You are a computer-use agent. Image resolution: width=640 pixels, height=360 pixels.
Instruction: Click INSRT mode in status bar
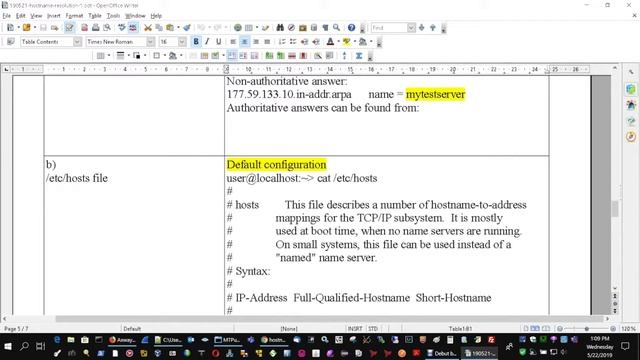point(355,329)
